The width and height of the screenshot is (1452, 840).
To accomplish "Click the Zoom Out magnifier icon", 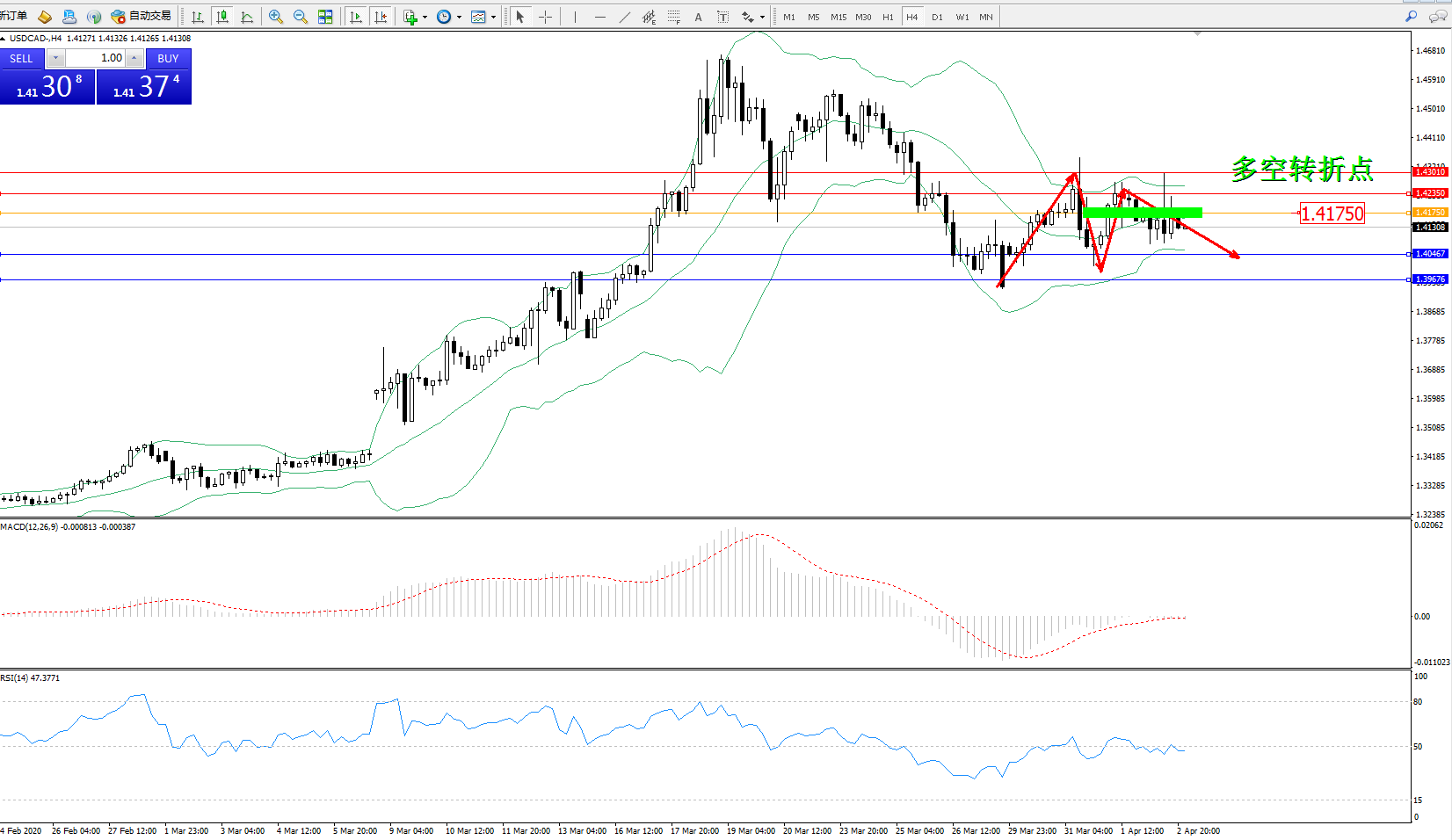I will tap(301, 17).
